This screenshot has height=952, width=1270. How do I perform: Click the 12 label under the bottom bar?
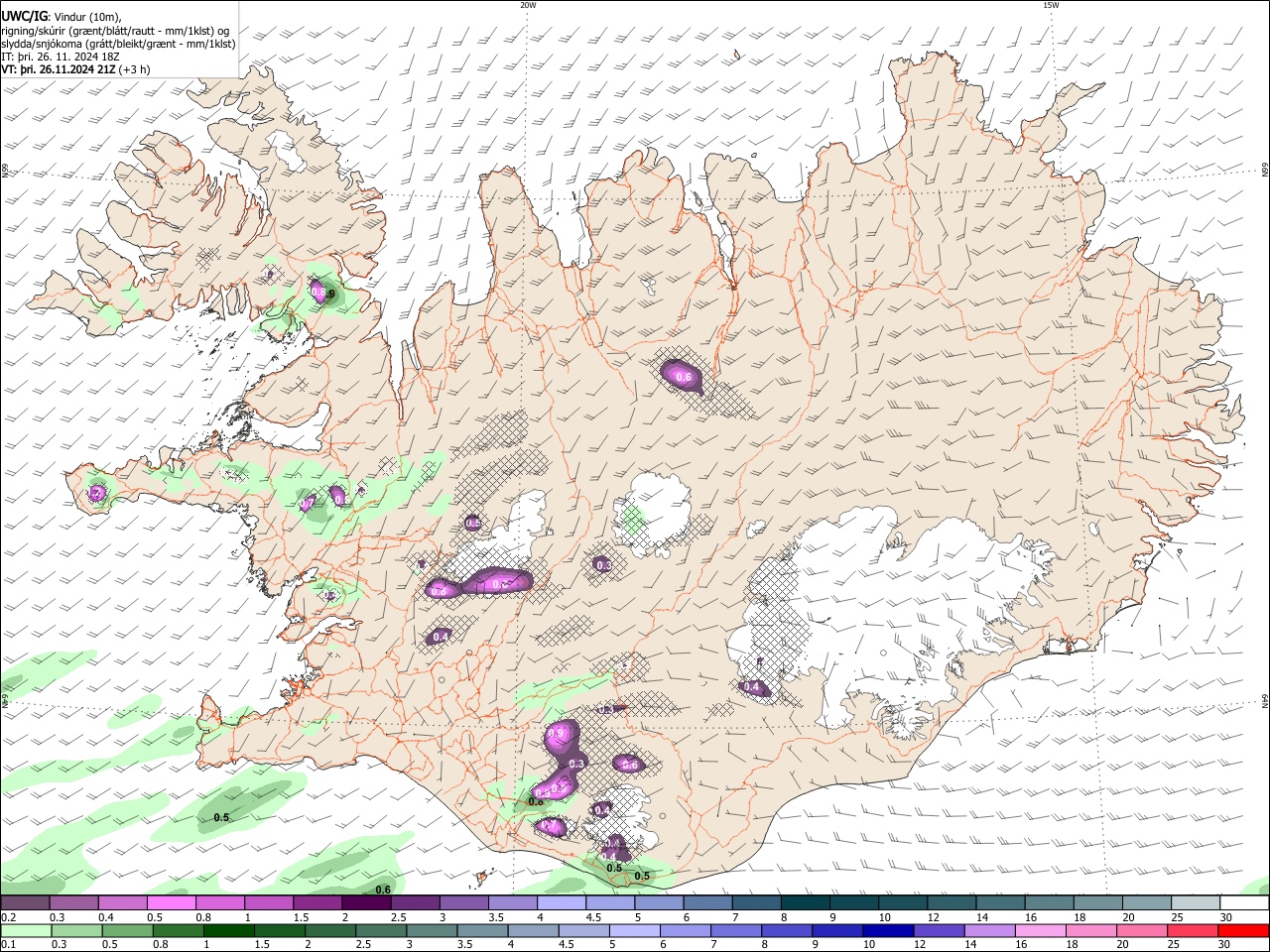[x=920, y=945]
